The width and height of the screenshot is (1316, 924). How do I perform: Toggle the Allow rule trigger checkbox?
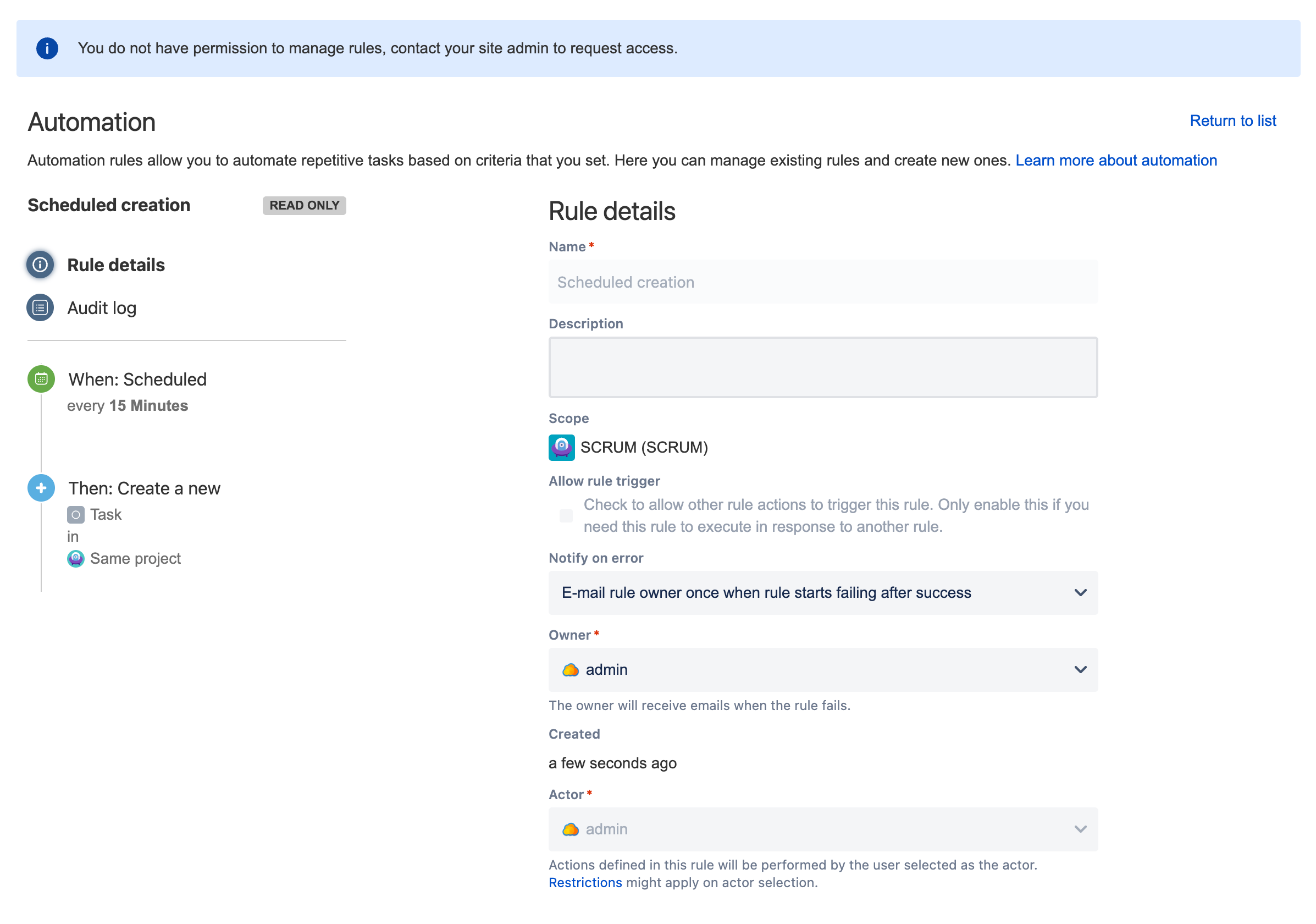[x=566, y=516]
